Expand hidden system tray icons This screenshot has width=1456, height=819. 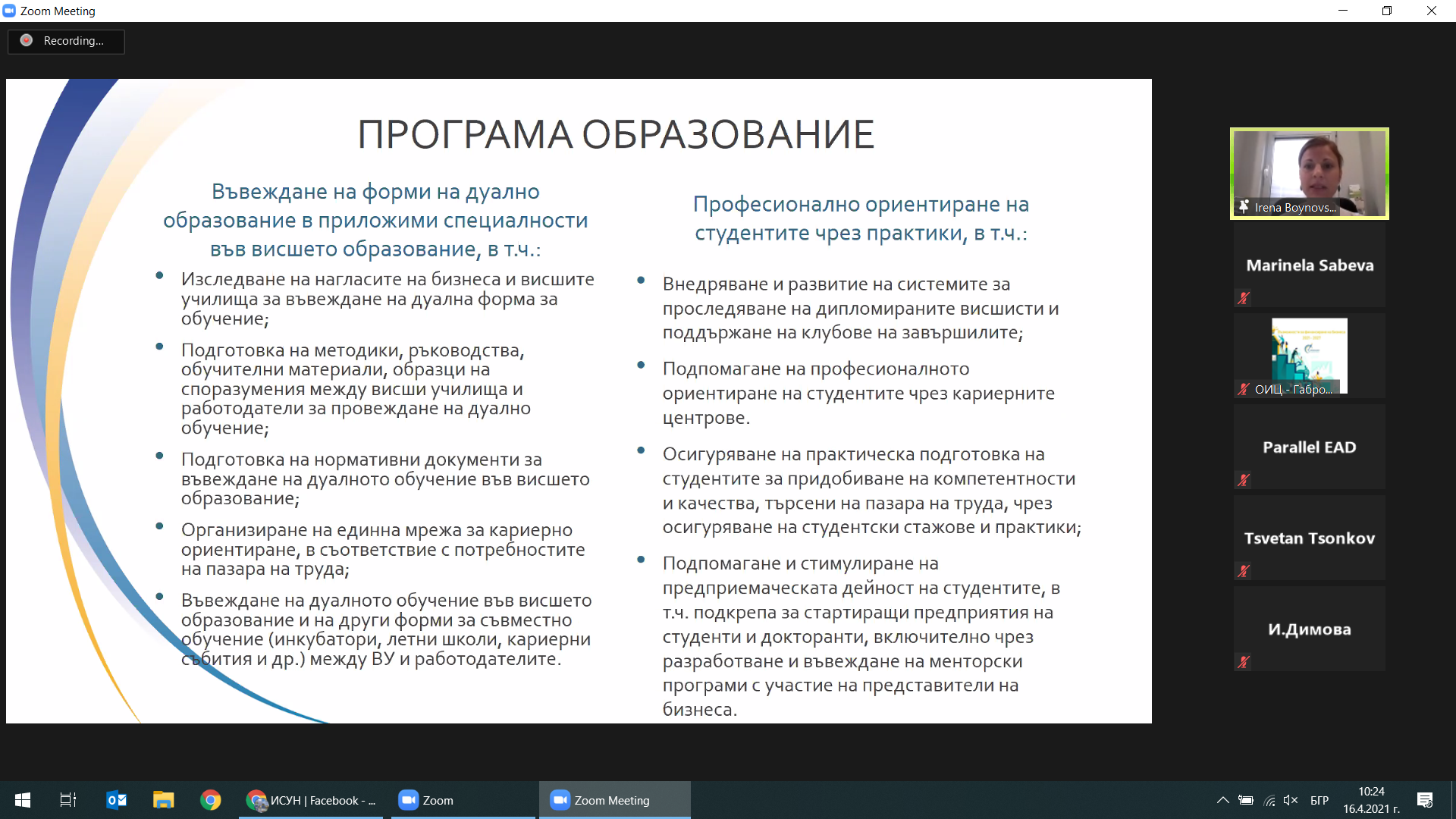point(1222,800)
